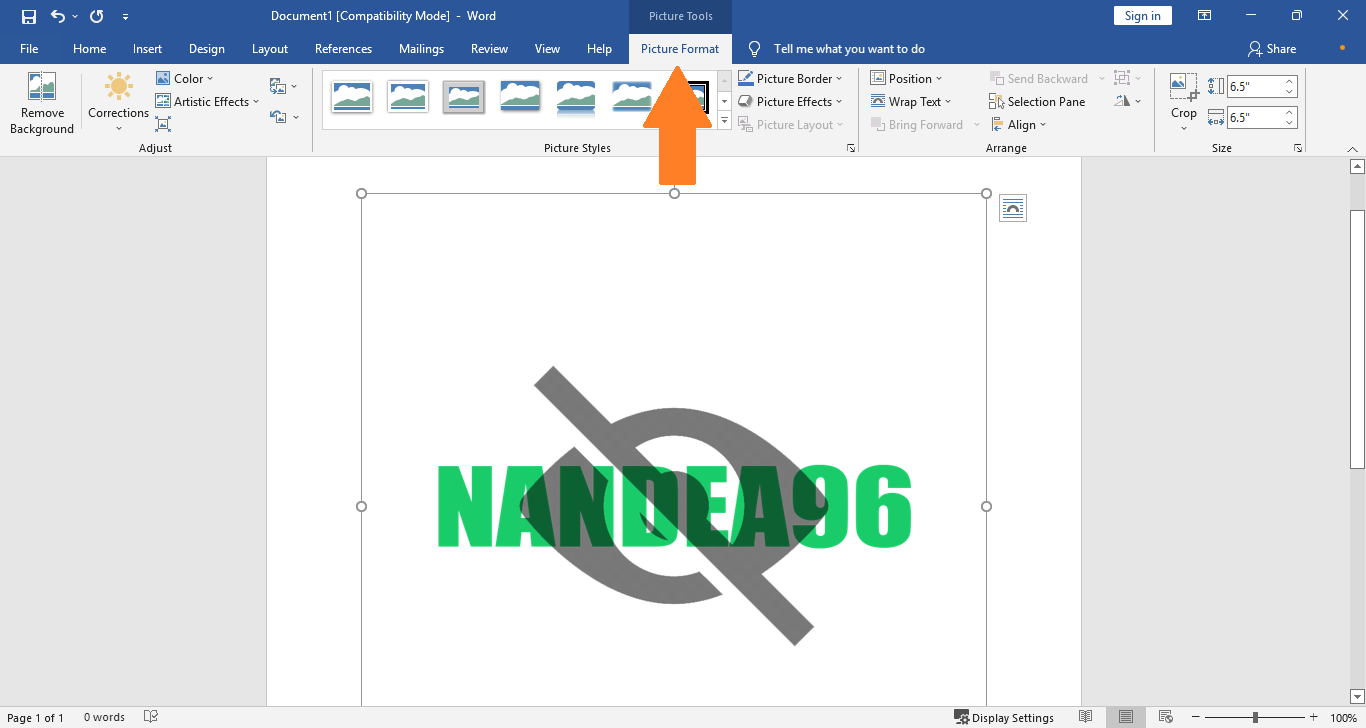This screenshot has width=1366, height=728.
Task: Click Compress Pictures icon in Adjust group
Action: pyautogui.click(x=163, y=124)
